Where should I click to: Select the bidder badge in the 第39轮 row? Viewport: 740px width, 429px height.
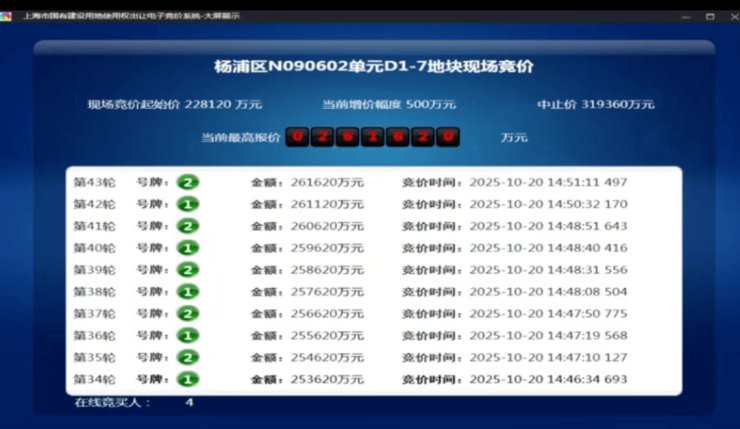tap(188, 270)
